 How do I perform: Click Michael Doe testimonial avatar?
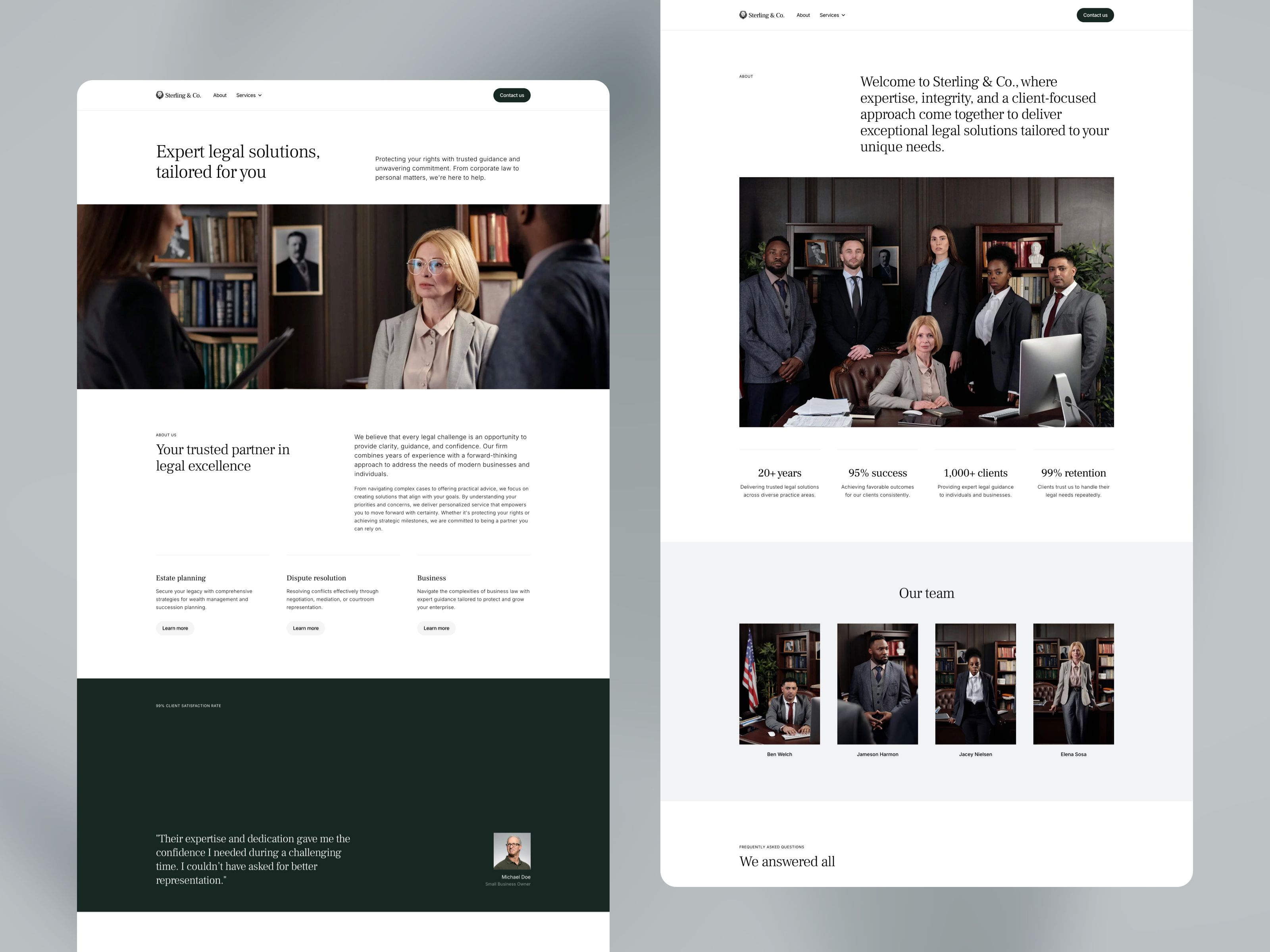(512, 851)
